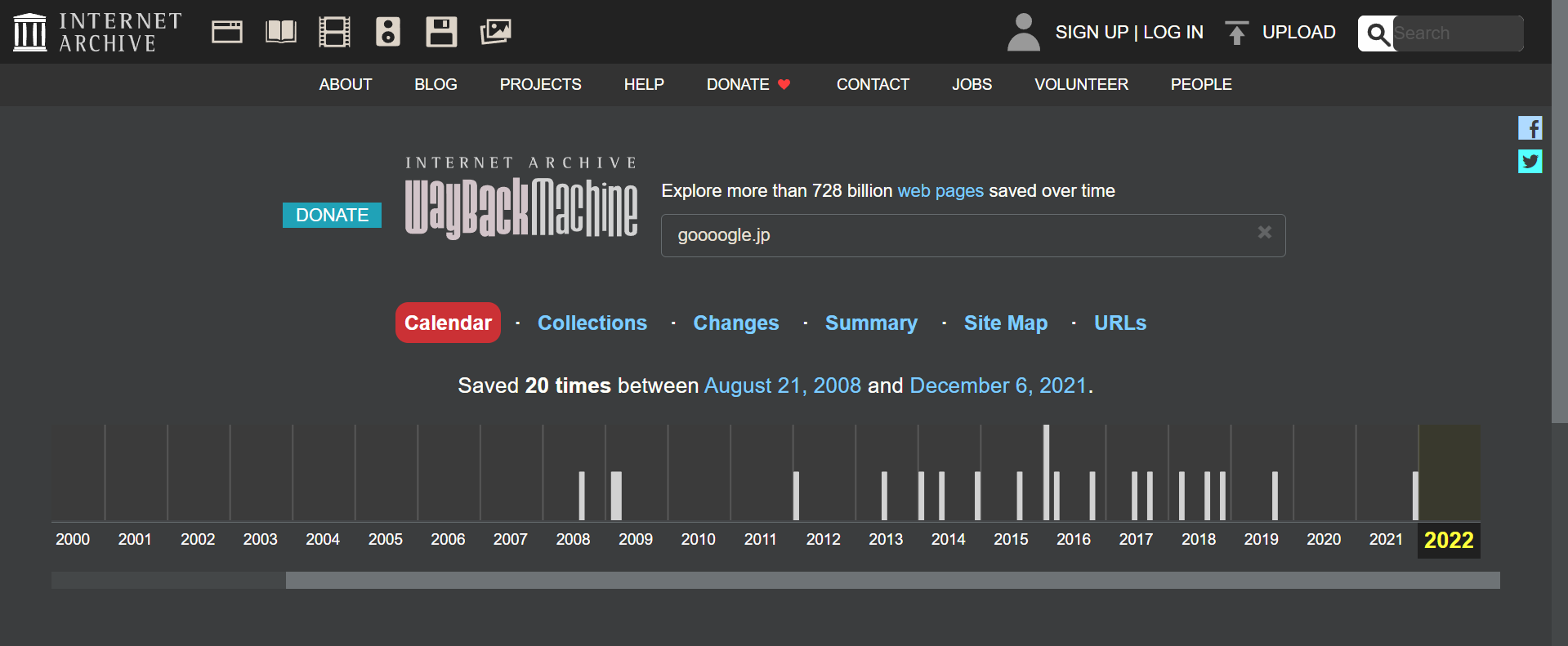Image resolution: width=1568 pixels, height=646 pixels.
Task: Open the Images icon
Action: [495, 33]
